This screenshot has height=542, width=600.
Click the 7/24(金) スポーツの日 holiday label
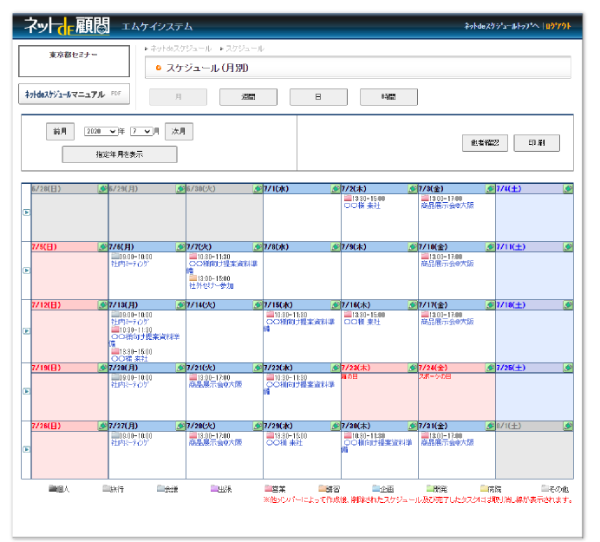click(x=435, y=376)
